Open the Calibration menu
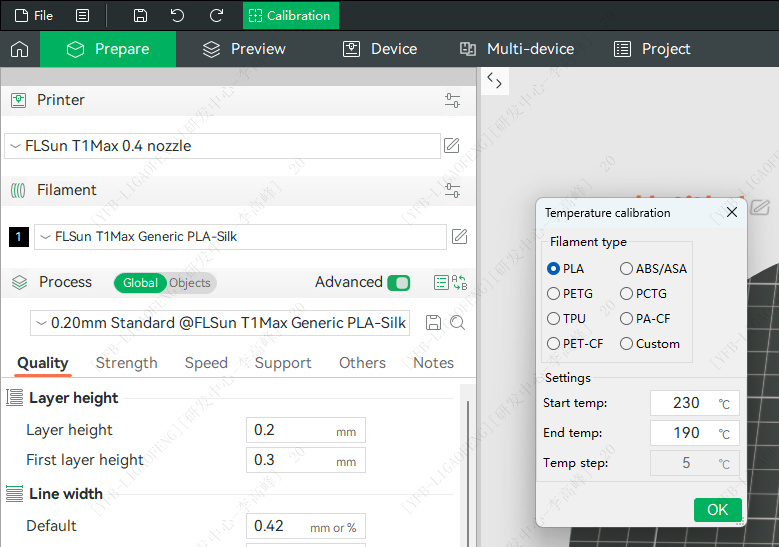 point(291,15)
